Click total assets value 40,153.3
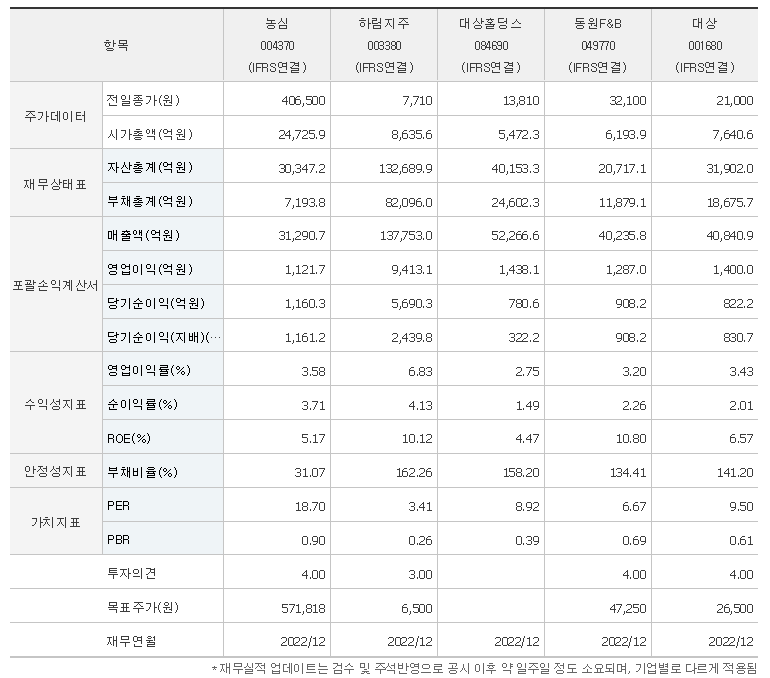This screenshot has width=770, height=678. coord(515,168)
